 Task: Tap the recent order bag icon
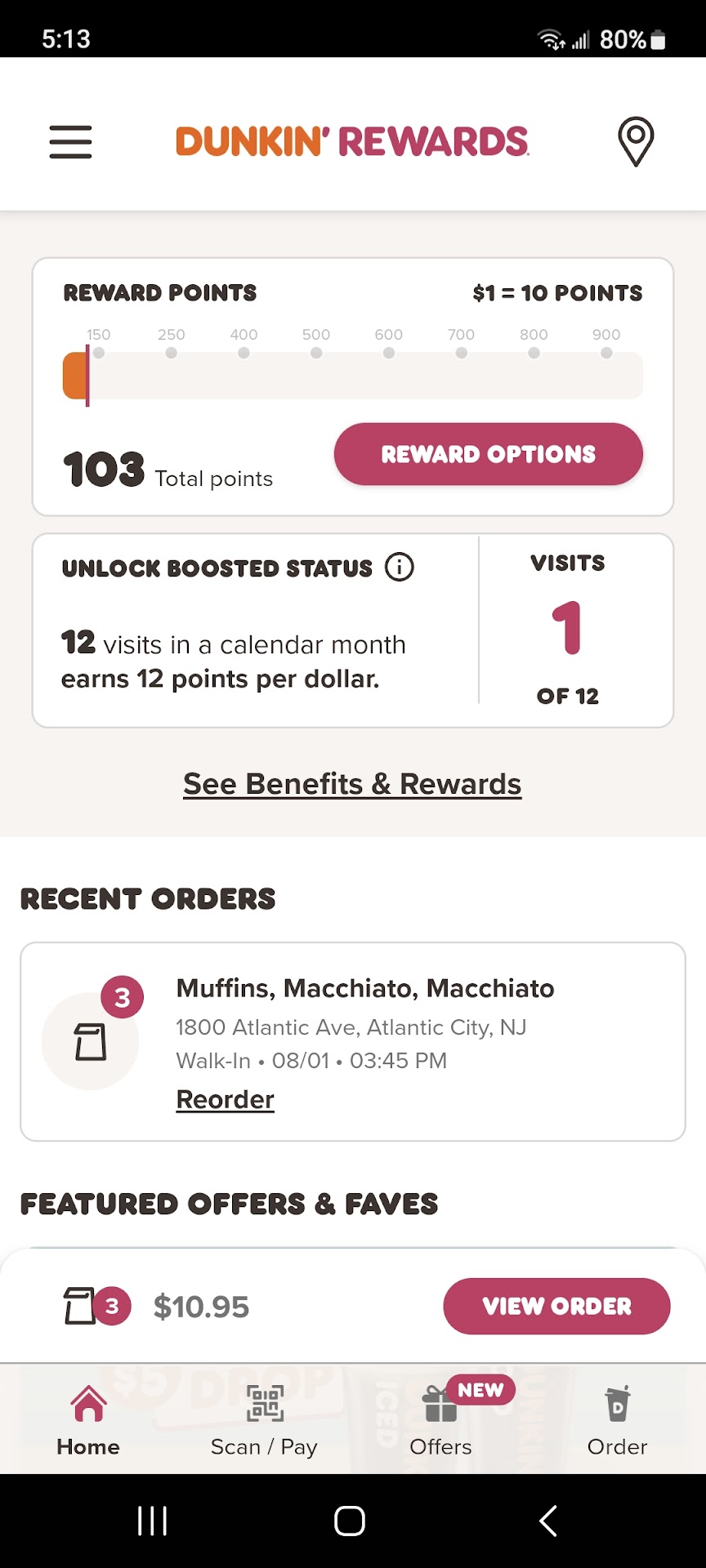pyautogui.click(x=91, y=1041)
